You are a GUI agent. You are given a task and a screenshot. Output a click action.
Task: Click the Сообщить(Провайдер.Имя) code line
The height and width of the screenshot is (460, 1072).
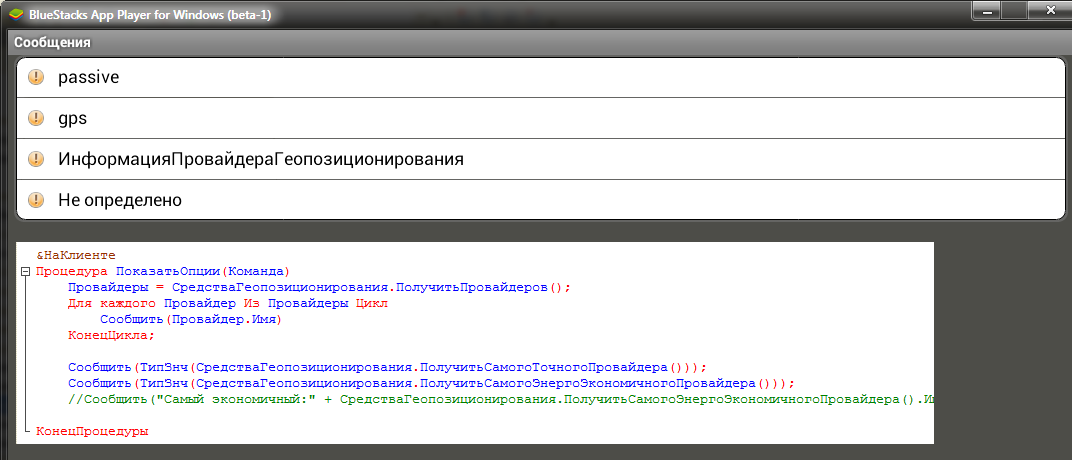click(x=190, y=320)
